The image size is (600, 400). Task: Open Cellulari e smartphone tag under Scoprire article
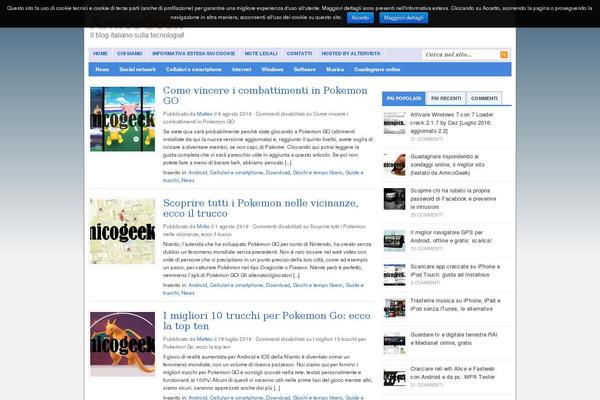coord(236,285)
